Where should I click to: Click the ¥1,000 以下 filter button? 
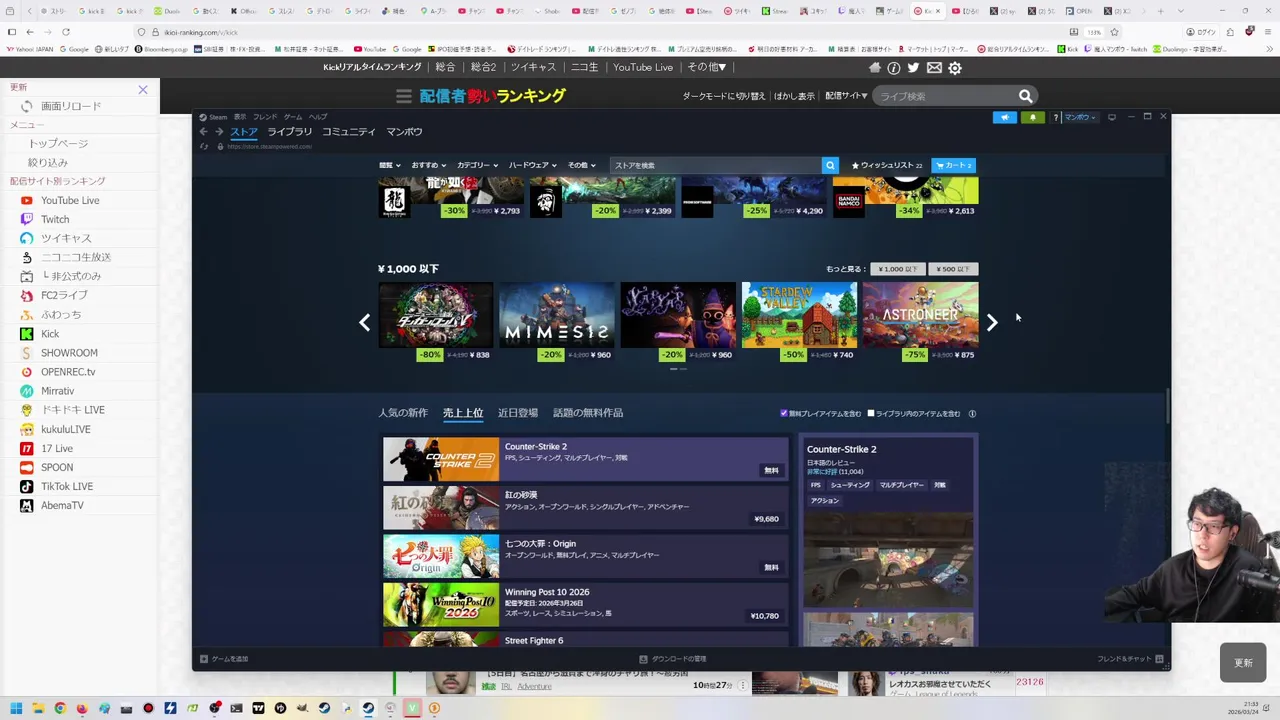point(897,269)
